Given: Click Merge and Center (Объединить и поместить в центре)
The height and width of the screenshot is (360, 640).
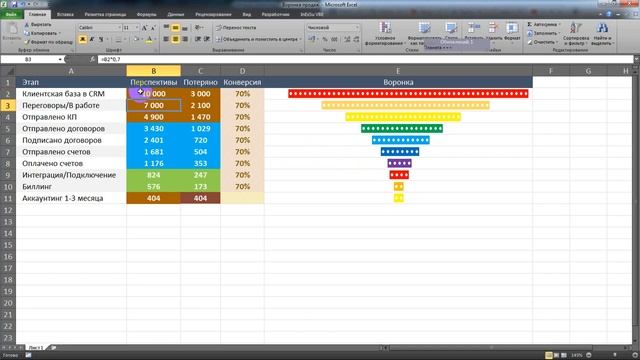Looking at the screenshot, I should pyautogui.click(x=259, y=39).
